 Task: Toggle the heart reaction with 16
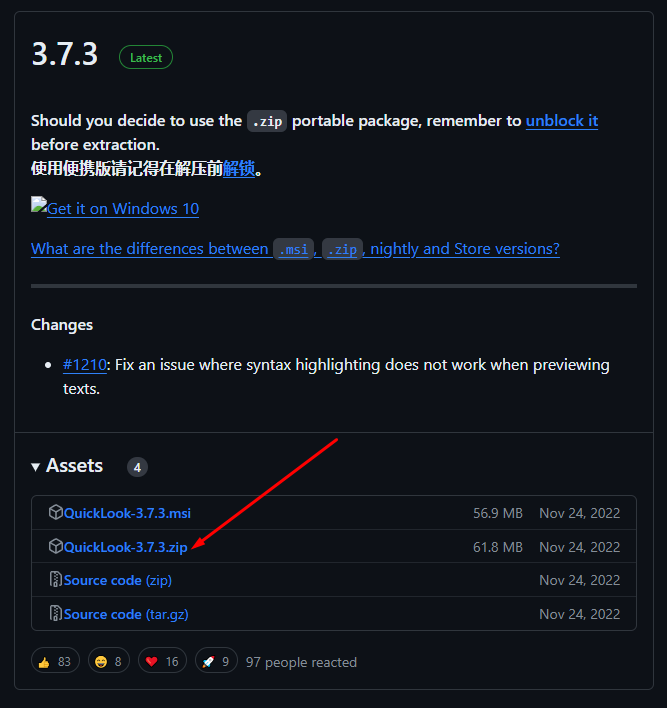162,661
